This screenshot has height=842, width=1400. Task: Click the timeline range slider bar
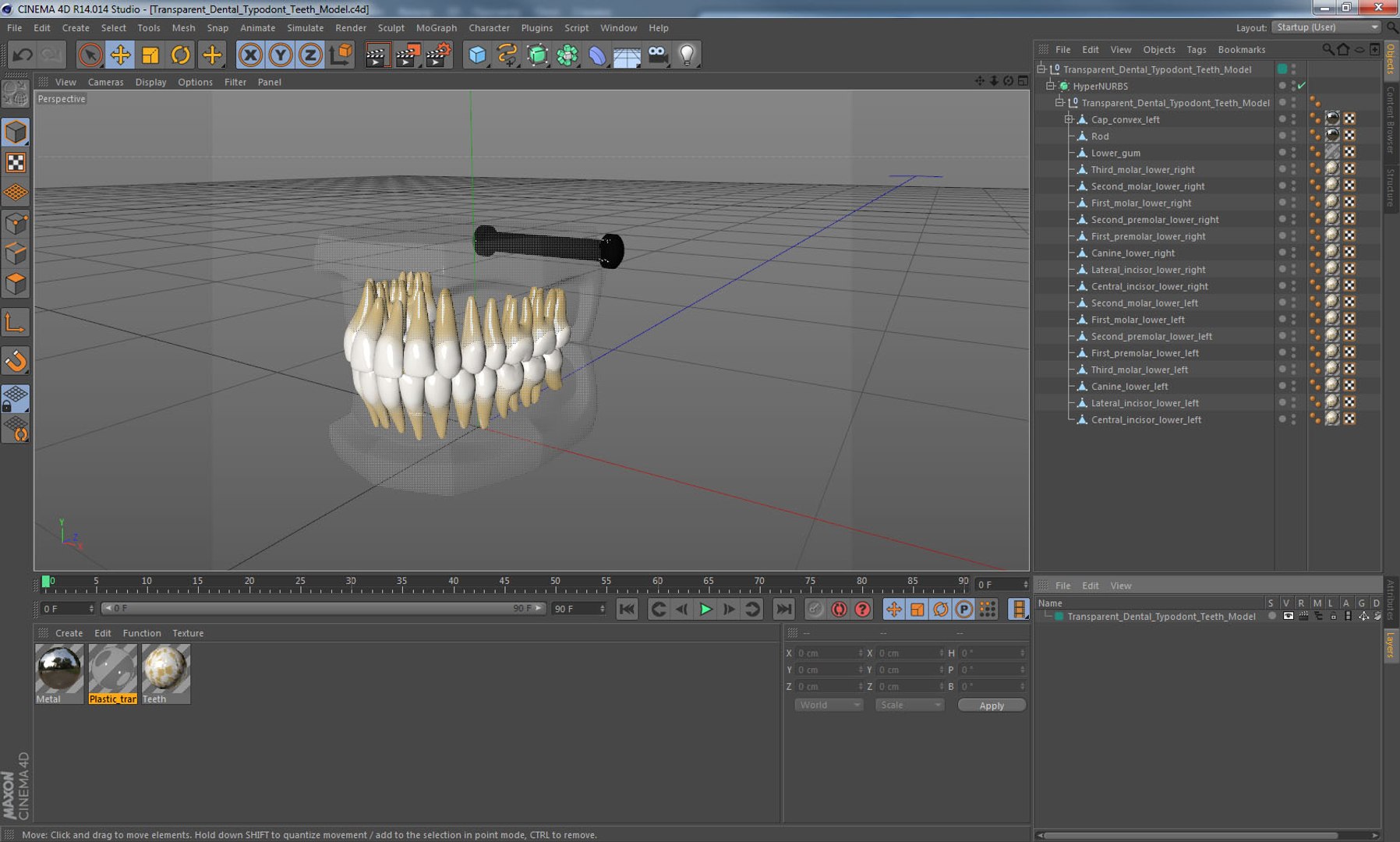click(x=323, y=608)
